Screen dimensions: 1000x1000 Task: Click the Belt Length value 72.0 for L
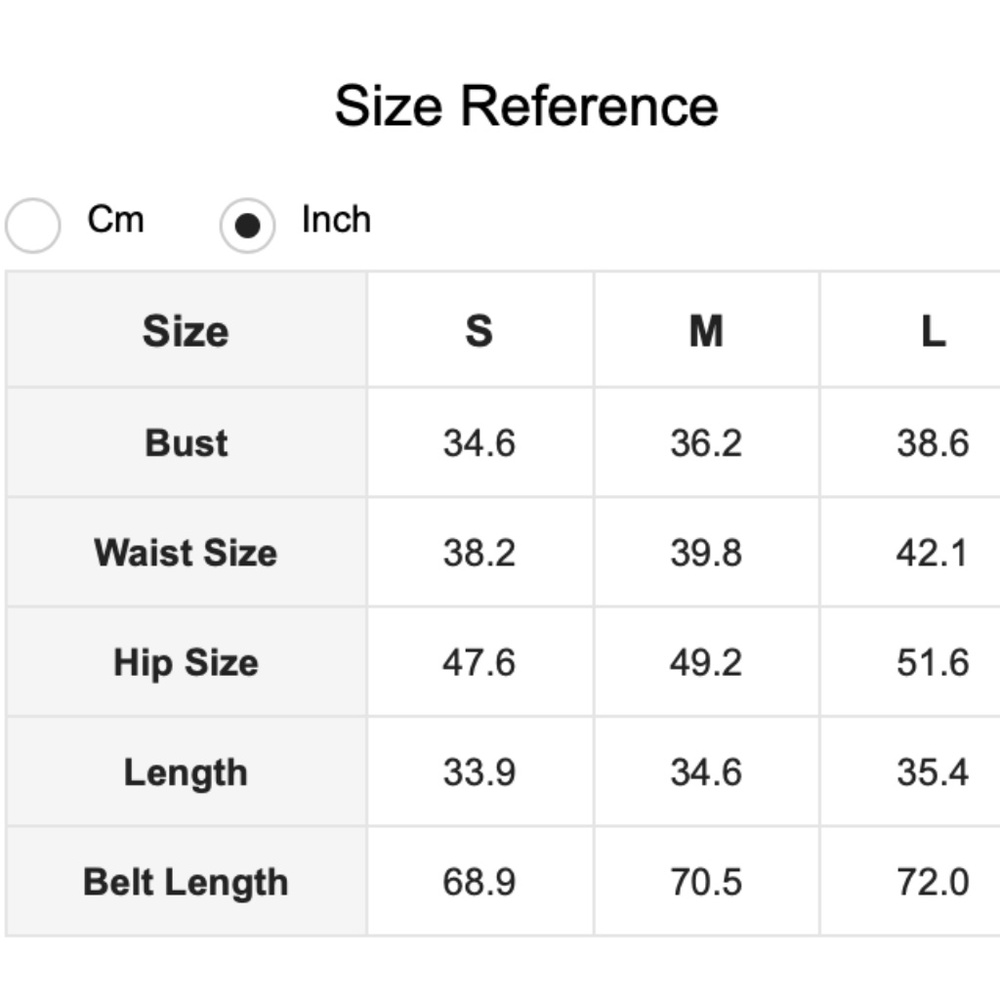pyautogui.click(x=932, y=882)
